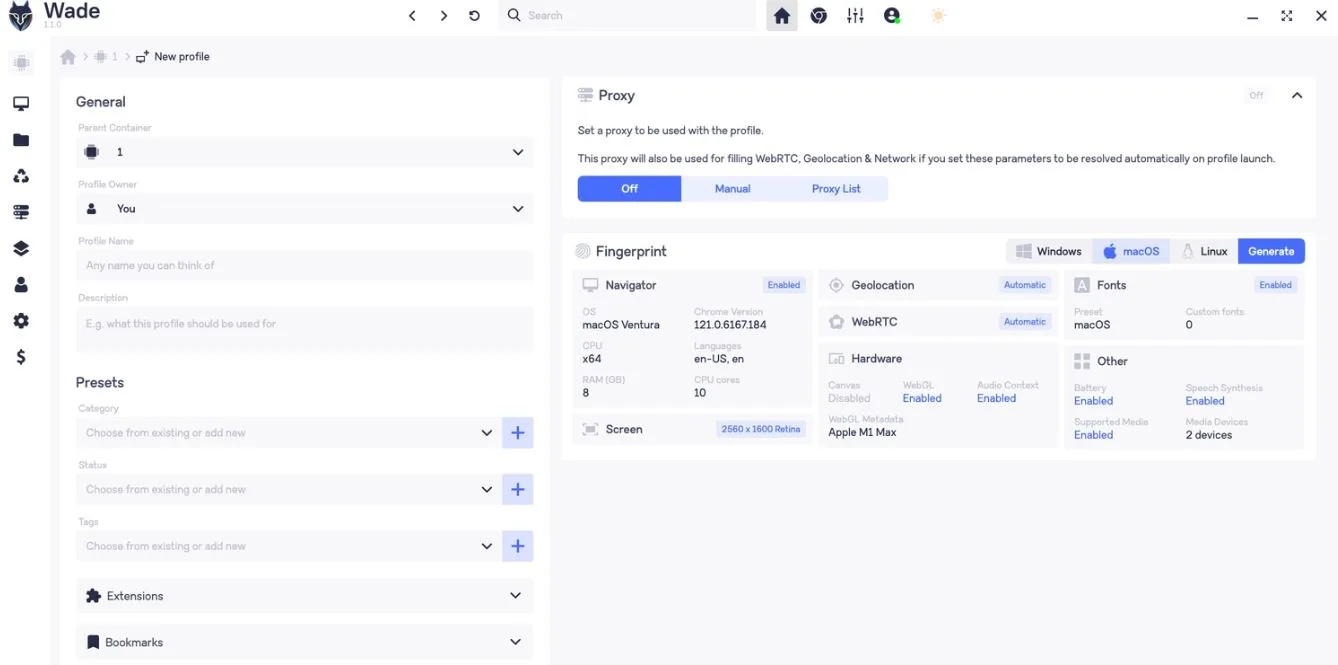Click the Search box in the top bar
This screenshot has height=665, width=1338.
[628, 16]
